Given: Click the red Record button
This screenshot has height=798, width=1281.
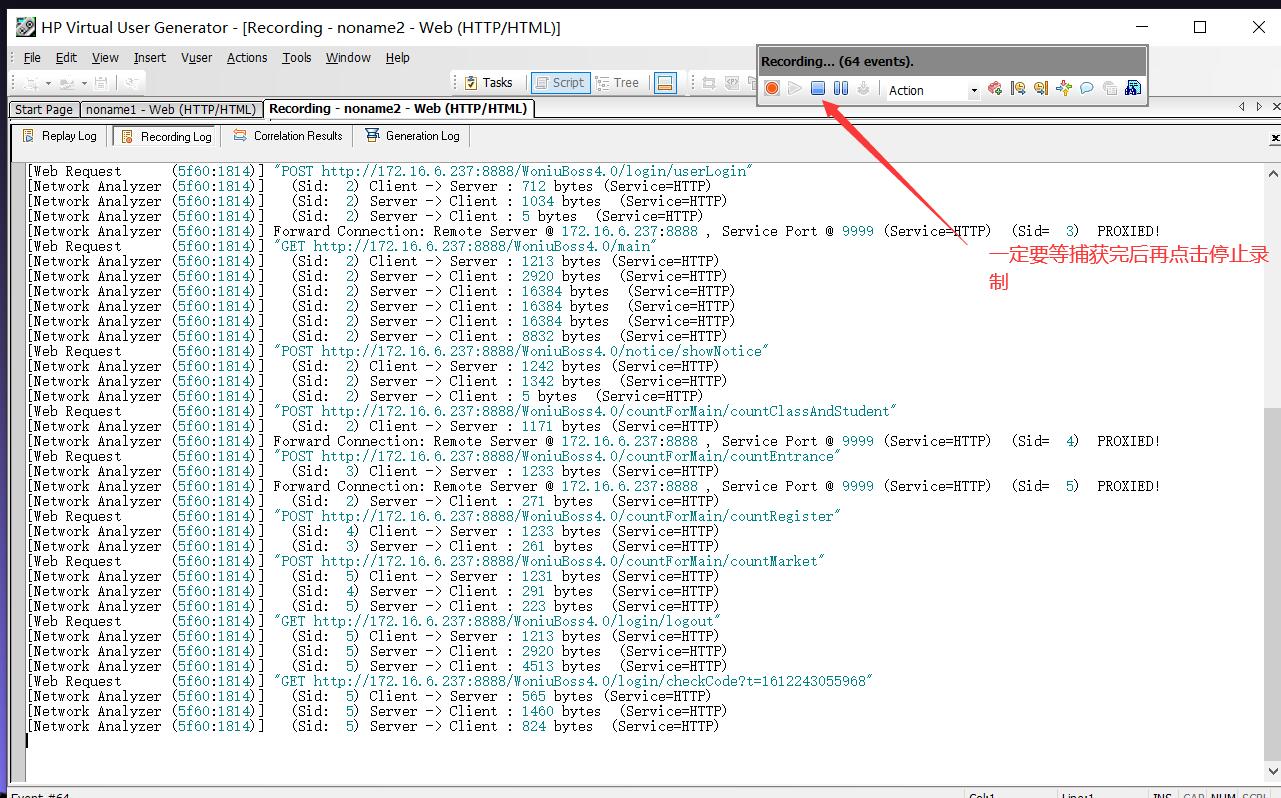Looking at the screenshot, I should pos(772,89).
